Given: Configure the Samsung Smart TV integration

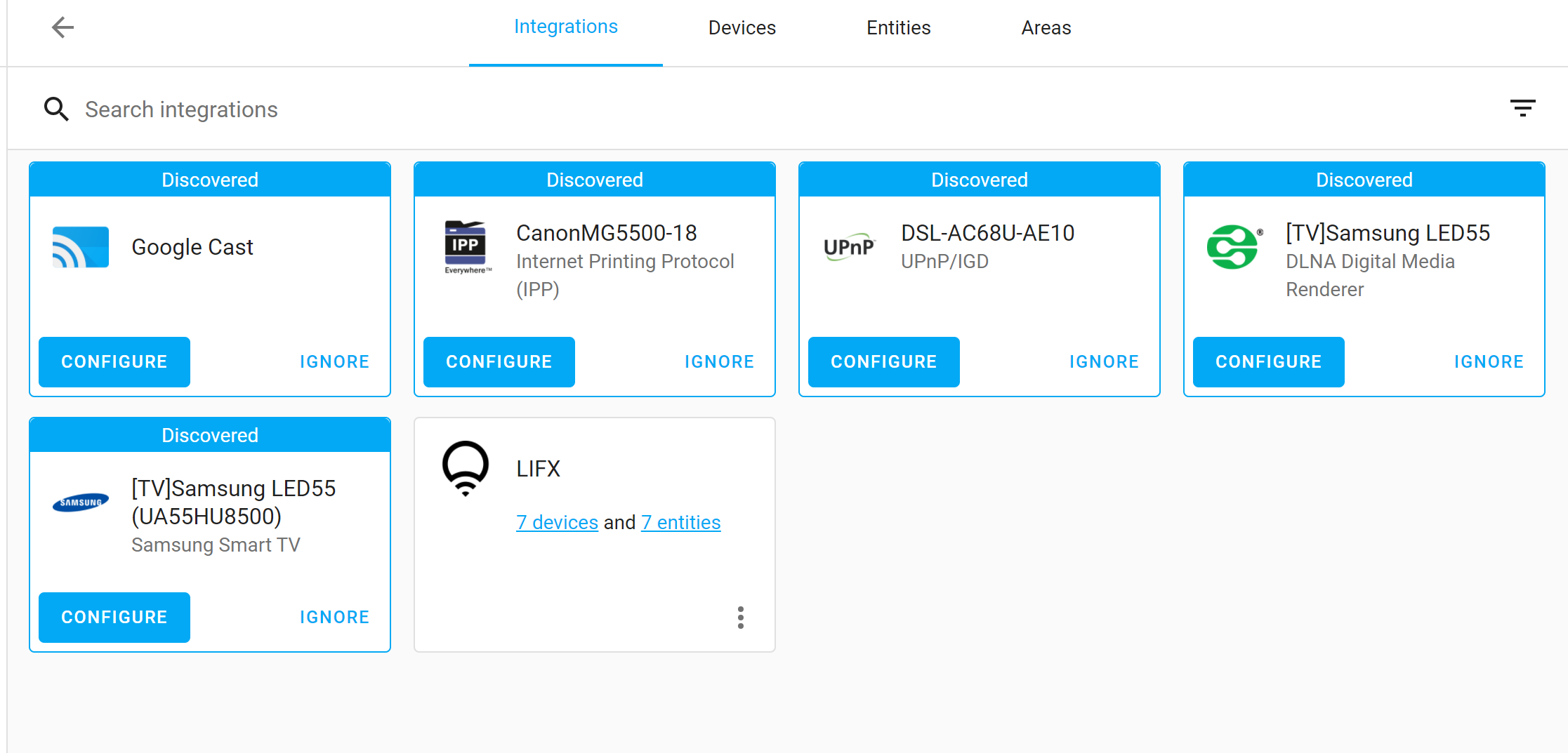Looking at the screenshot, I should click(x=114, y=617).
